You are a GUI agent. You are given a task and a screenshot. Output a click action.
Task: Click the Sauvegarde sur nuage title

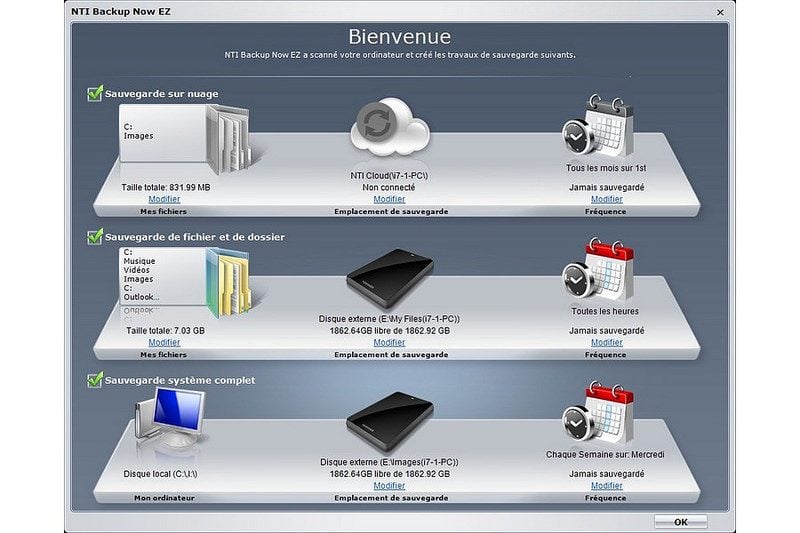[162, 94]
